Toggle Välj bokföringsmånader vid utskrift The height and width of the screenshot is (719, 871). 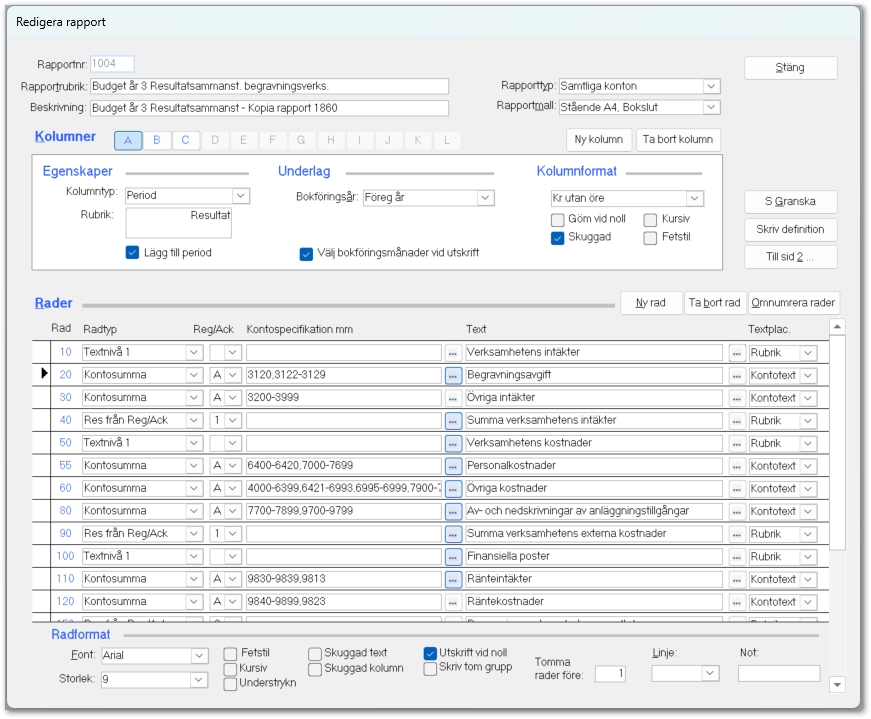coord(306,254)
